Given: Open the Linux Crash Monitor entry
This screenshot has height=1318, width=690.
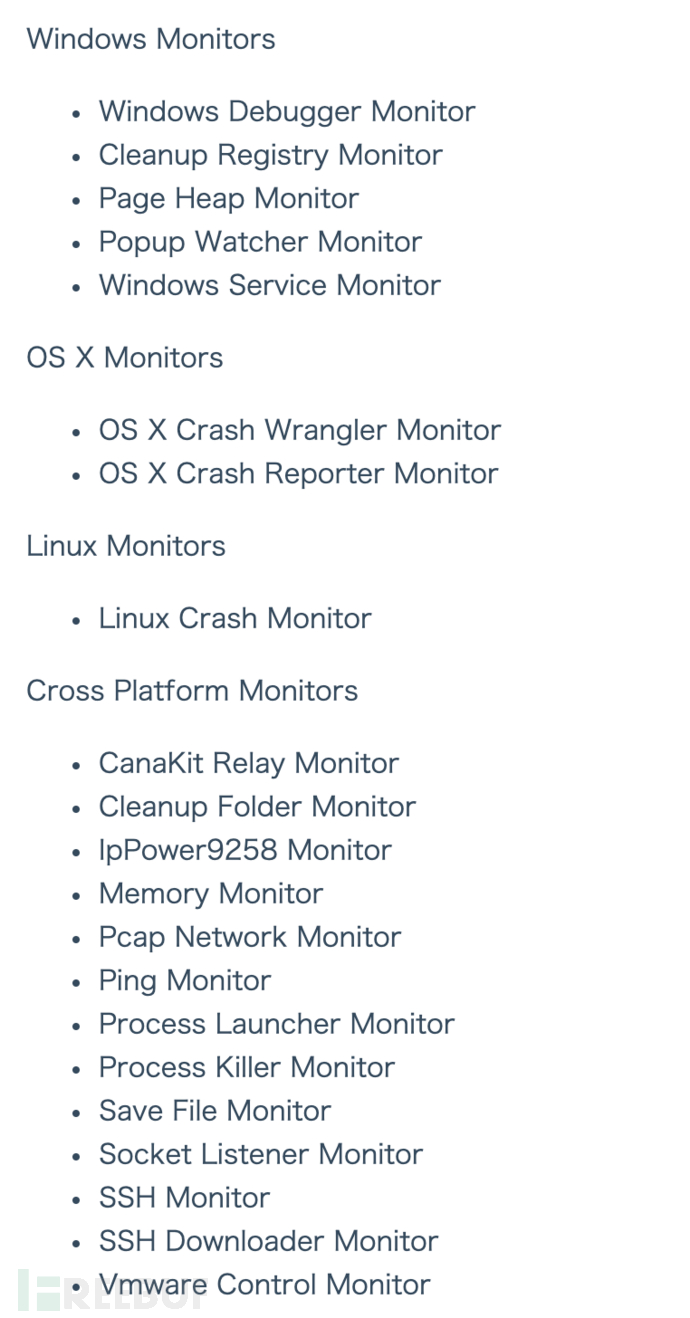Looking at the screenshot, I should click(x=234, y=618).
